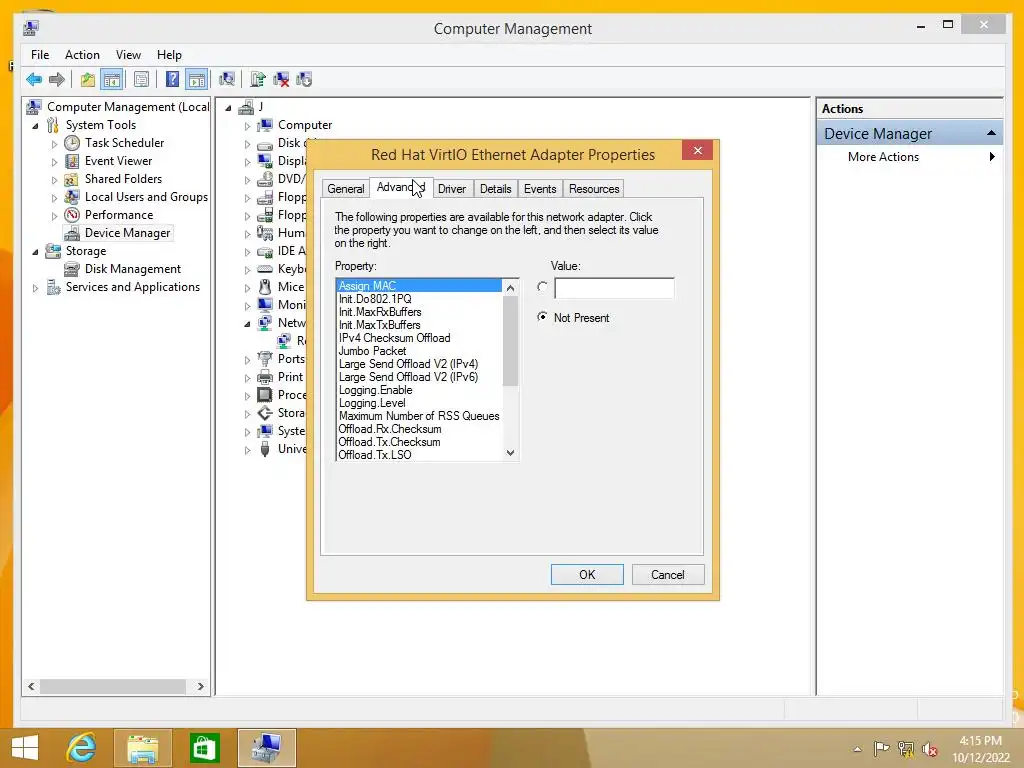Click the console tree horizontal scrollbar right arrow
Viewport: 1024px width, 768px height.
pyautogui.click(x=200, y=686)
